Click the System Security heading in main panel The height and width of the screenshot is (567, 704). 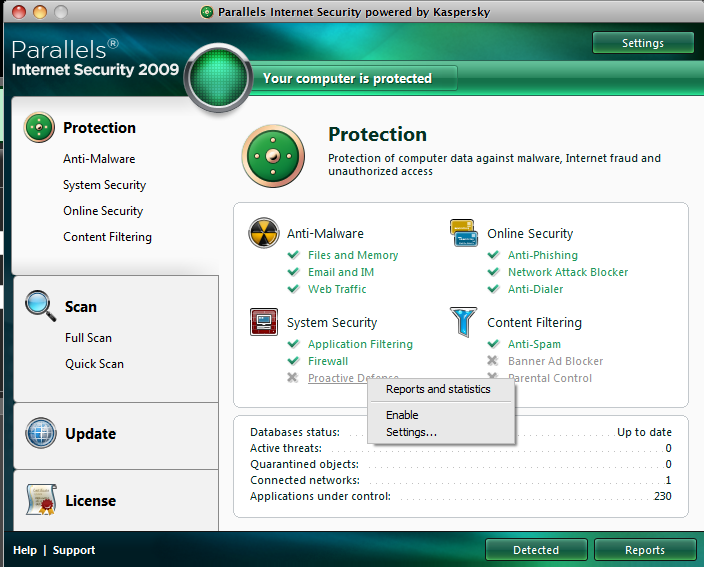332,322
